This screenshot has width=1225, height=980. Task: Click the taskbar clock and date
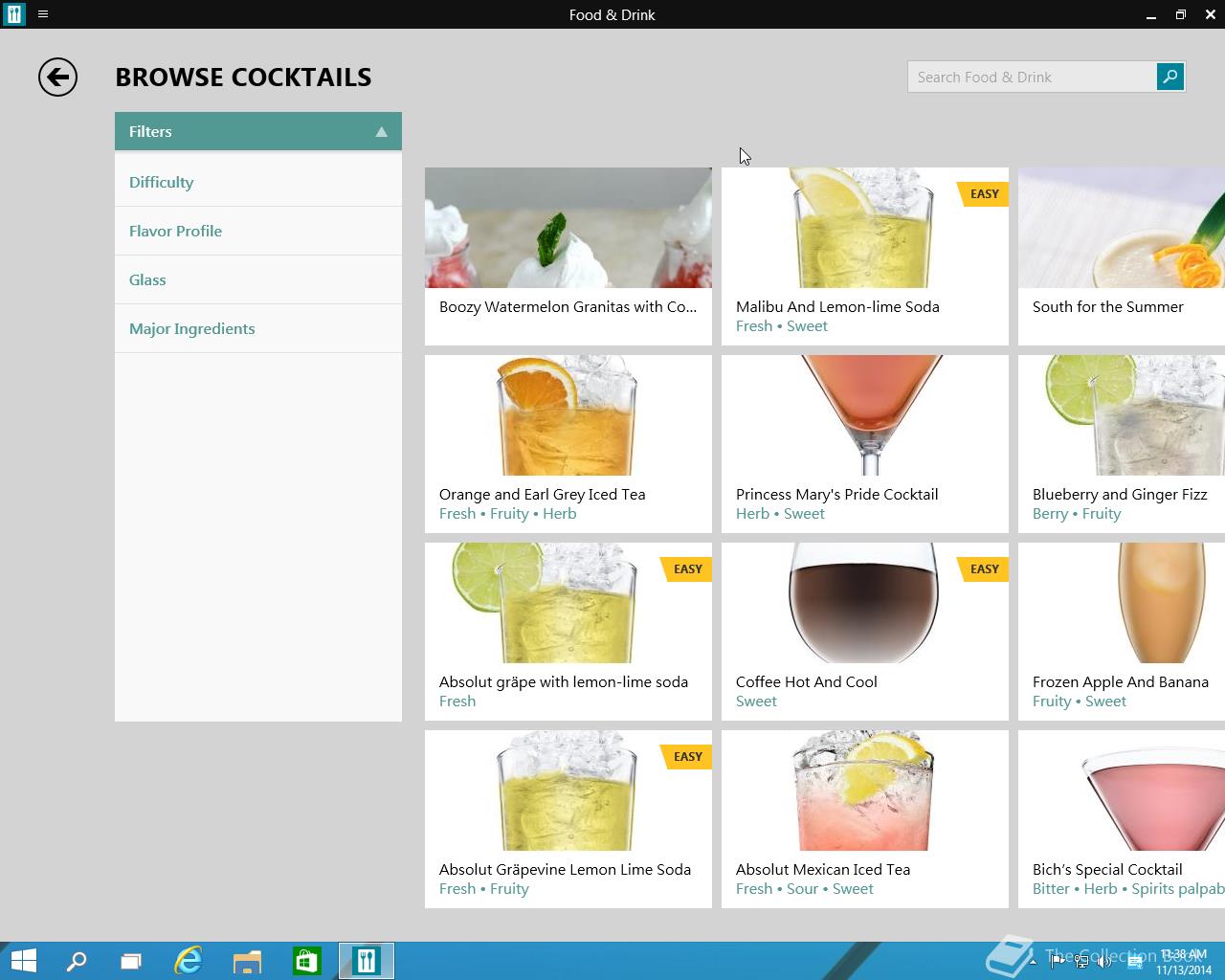pyautogui.click(x=1183, y=962)
